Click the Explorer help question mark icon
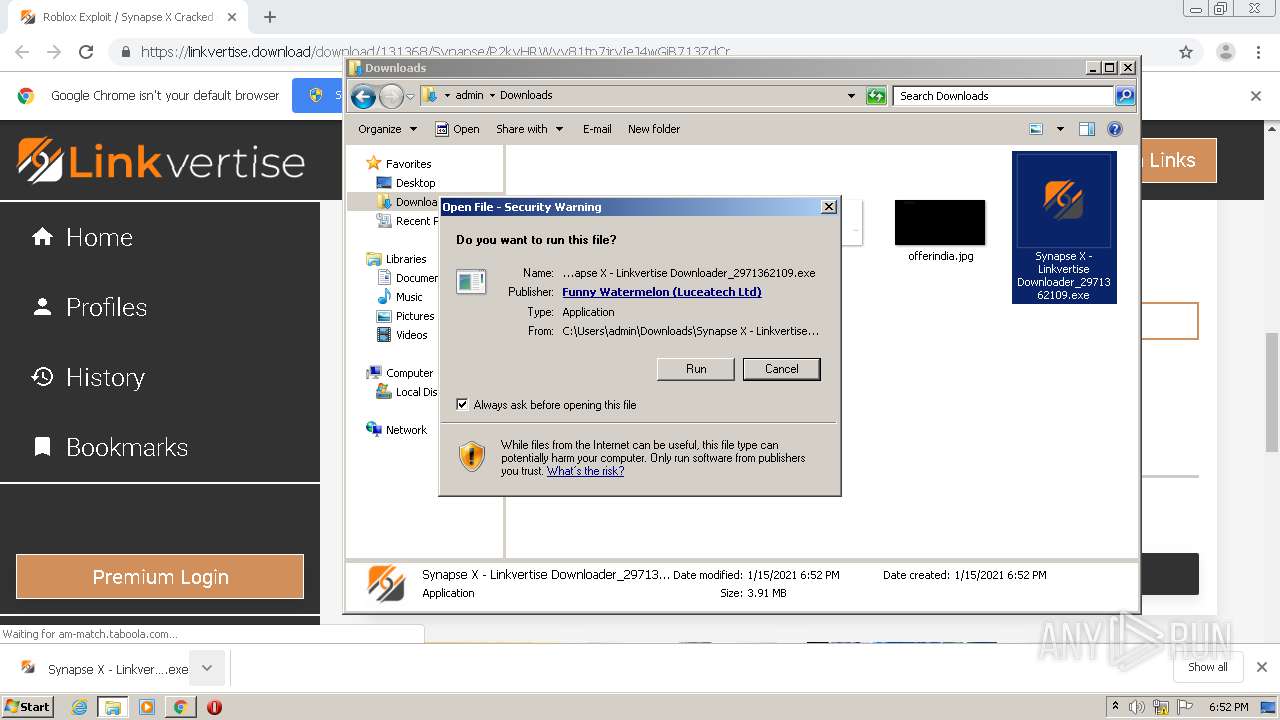This screenshot has width=1280, height=720. pyautogui.click(x=1115, y=129)
